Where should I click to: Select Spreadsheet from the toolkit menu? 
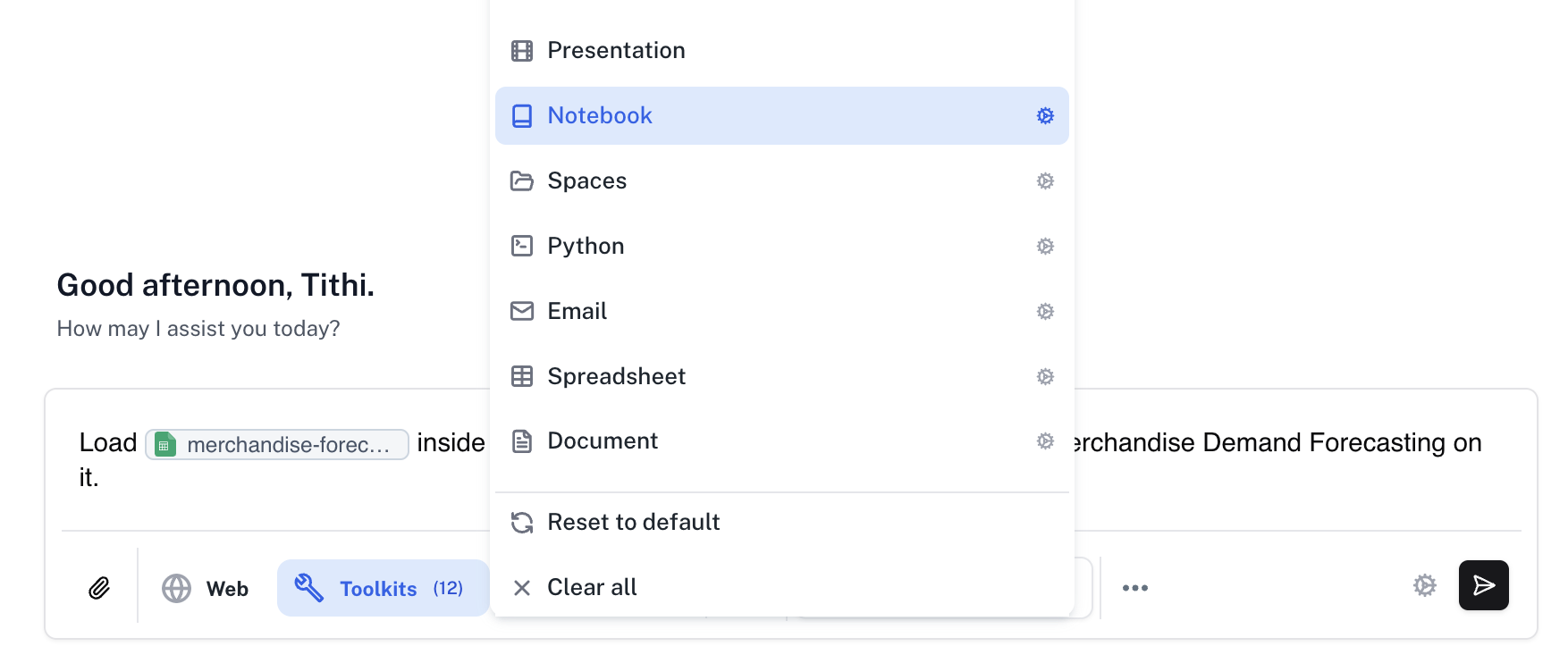pos(616,377)
